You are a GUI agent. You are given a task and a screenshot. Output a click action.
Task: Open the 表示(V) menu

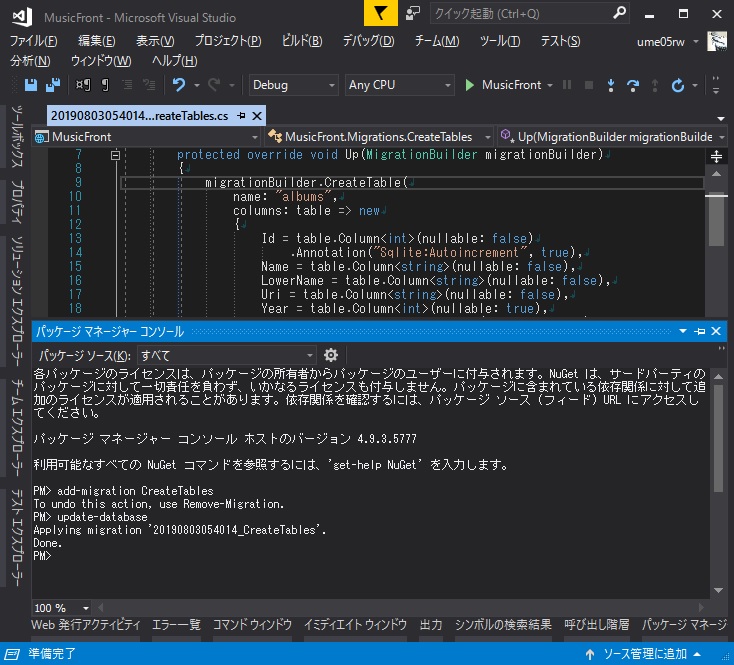point(155,41)
